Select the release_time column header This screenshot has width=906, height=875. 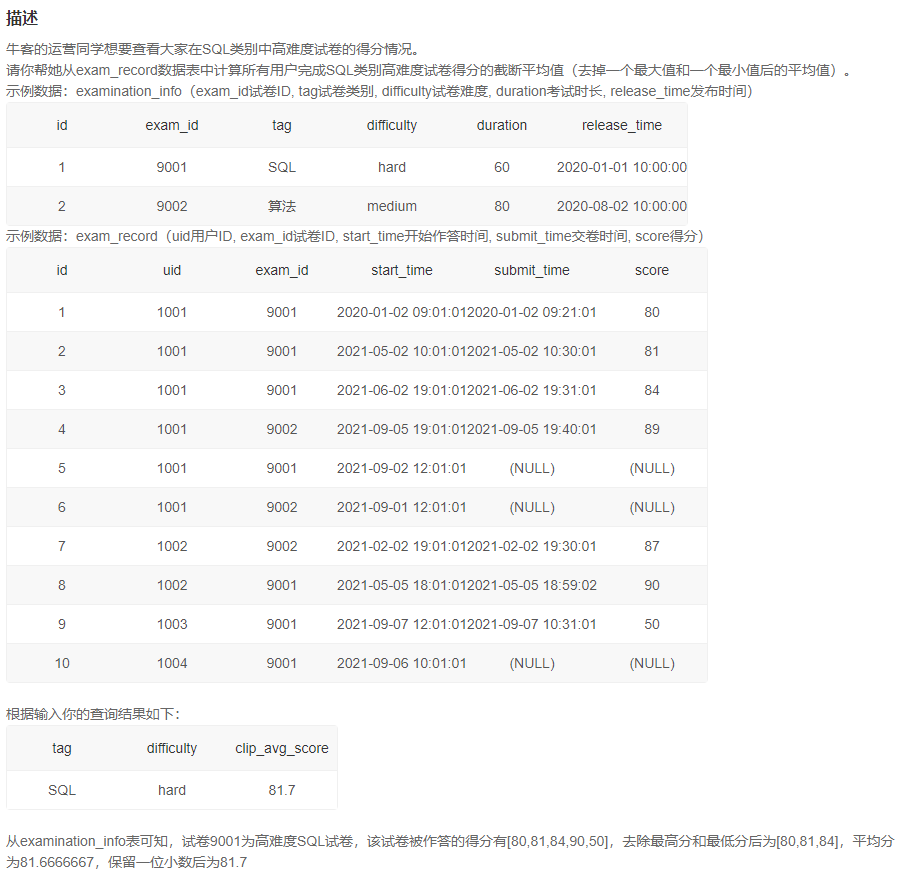(620, 125)
